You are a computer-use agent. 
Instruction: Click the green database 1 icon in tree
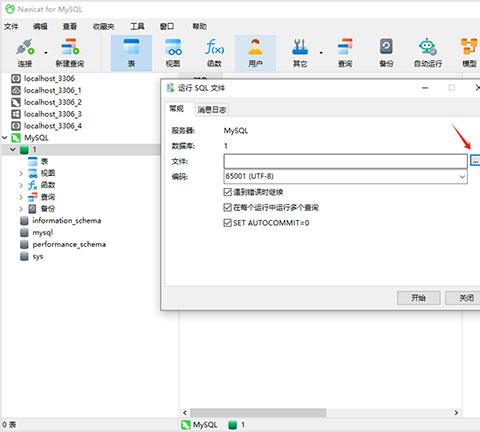click(x=24, y=150)
